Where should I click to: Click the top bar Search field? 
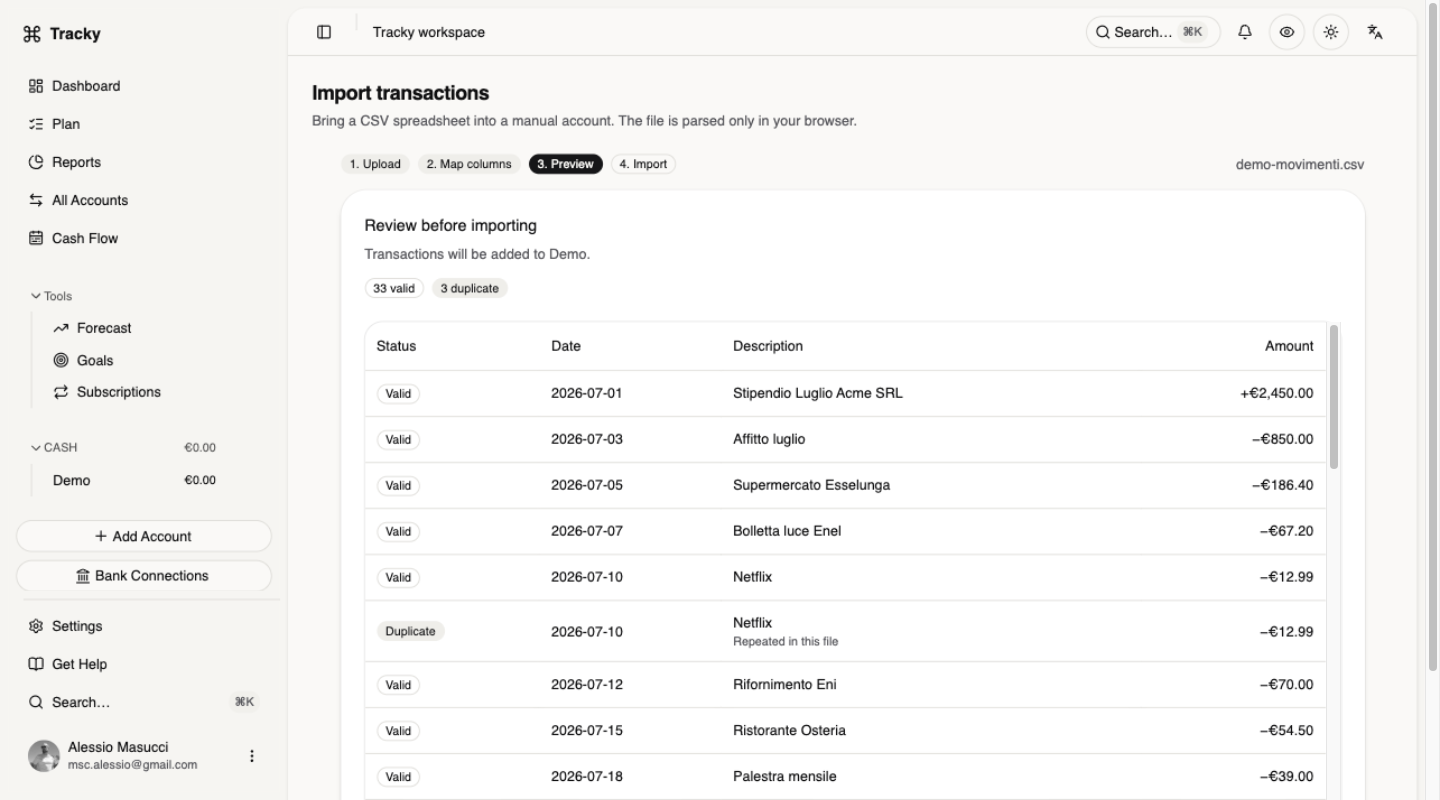pos(1152,32)
